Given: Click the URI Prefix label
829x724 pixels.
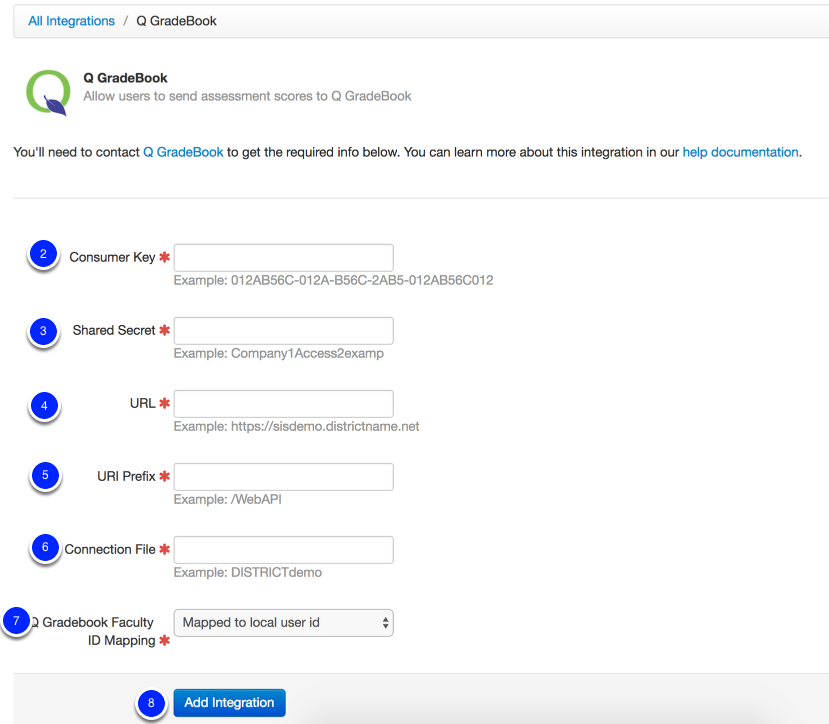Looking at the screenshot, I should 126,476.
